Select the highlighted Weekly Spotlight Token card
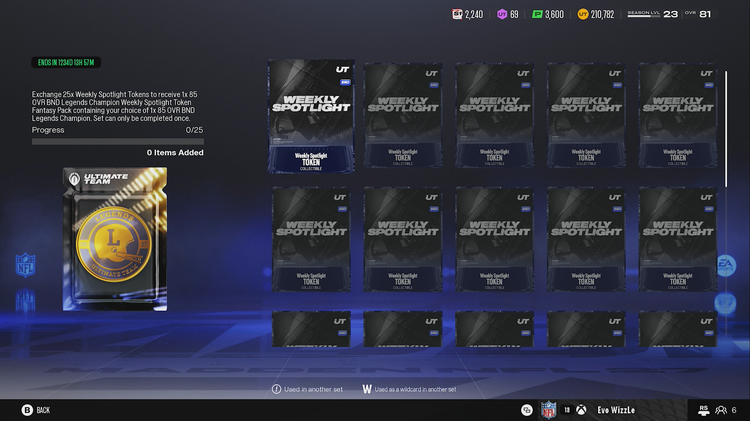The width and height of the screenshot is (750, 421). click(x=311, y=116)
